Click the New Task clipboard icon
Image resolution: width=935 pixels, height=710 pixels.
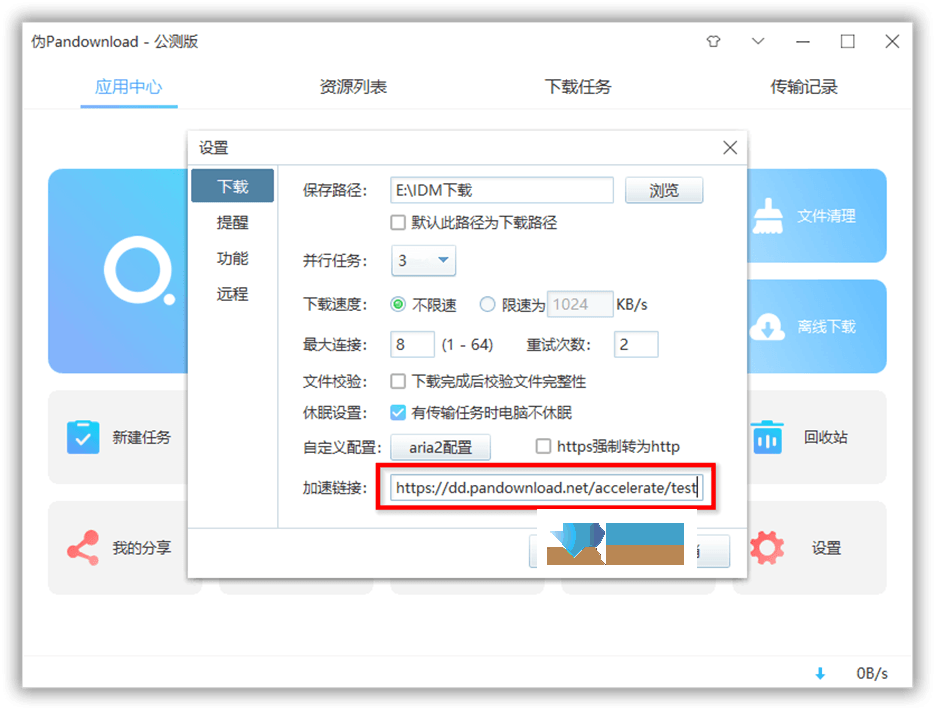(83, 437)
